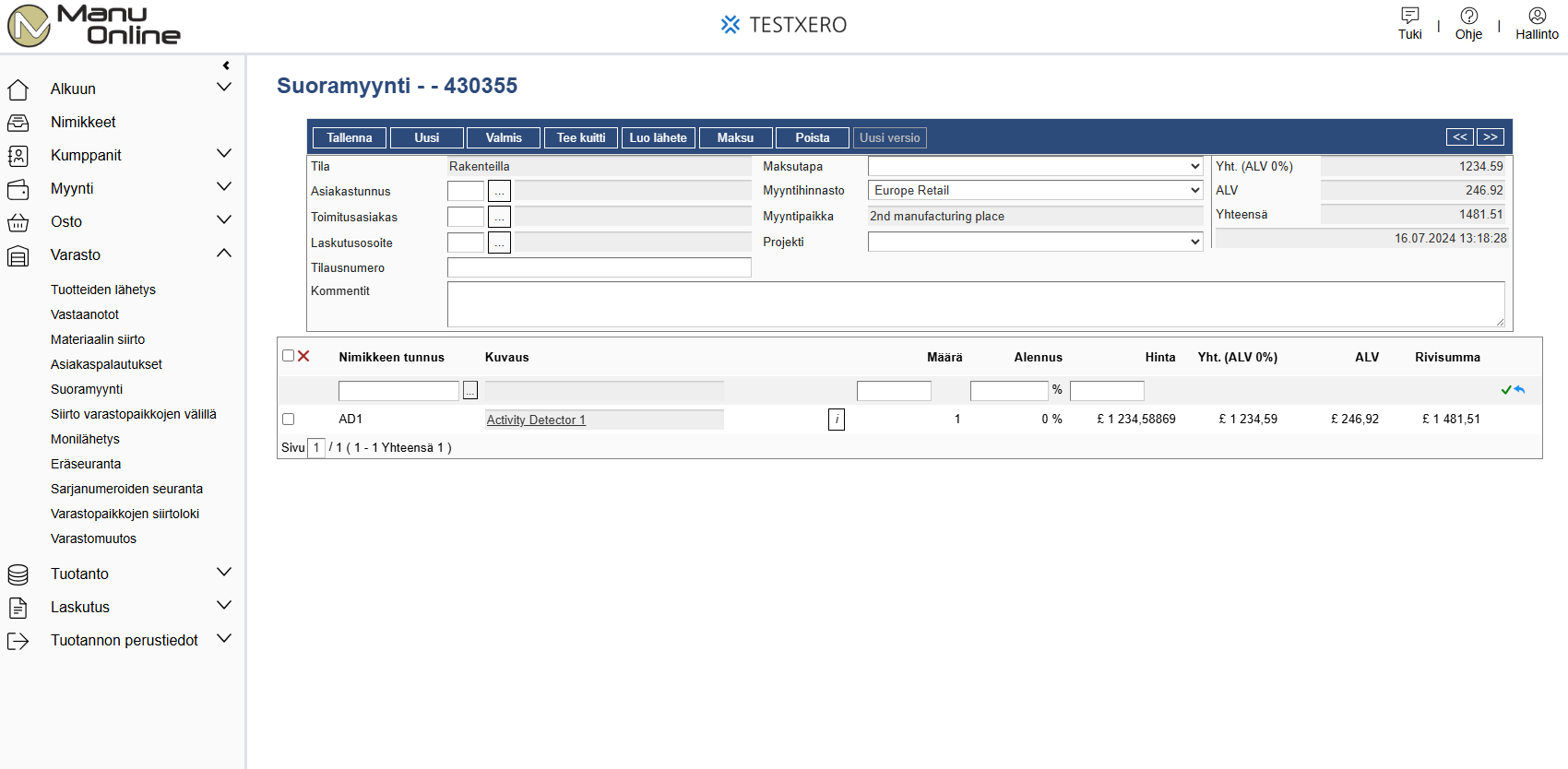This screenshot has width=1568, height=769.
Task: Confirm new row with green checkmark
Action: (1506, 390)
